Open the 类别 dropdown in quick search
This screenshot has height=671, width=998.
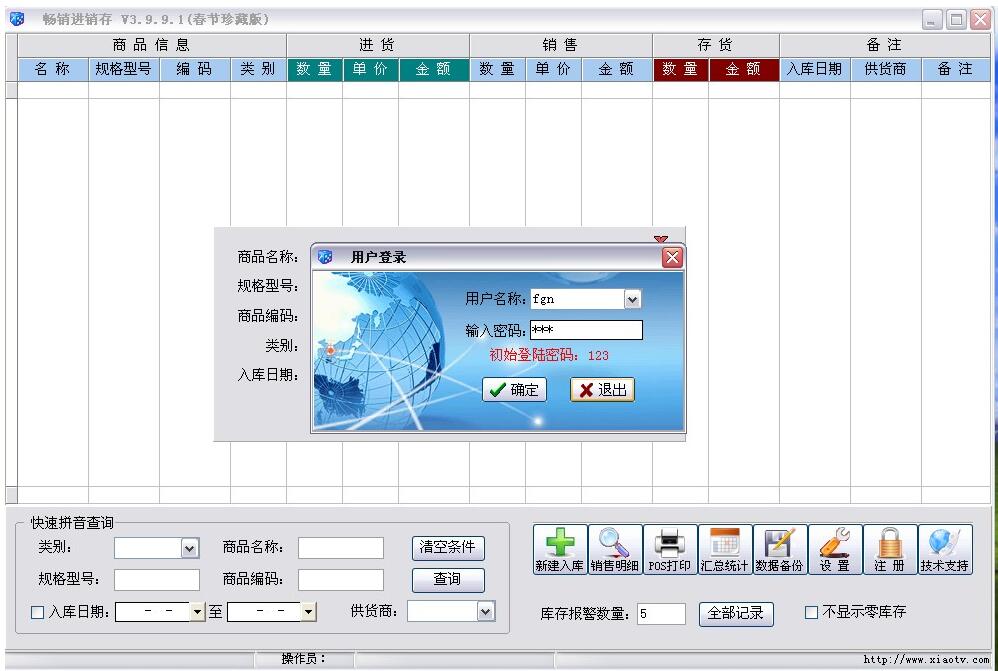coord(190,548)
